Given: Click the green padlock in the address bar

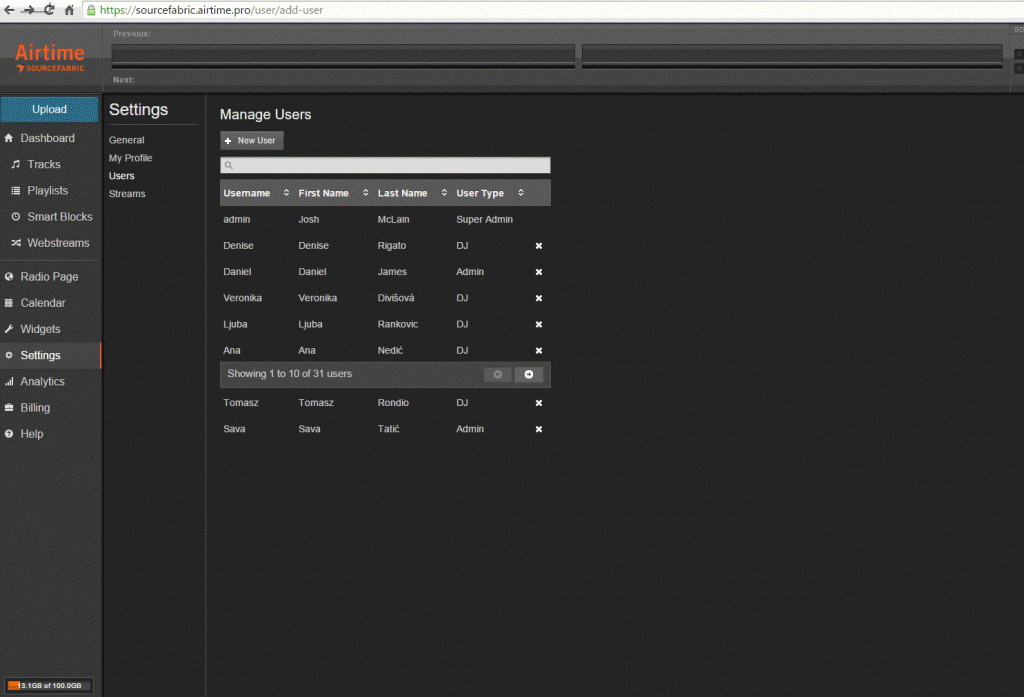Looking at the screenshot, I should tap(91, 10).
